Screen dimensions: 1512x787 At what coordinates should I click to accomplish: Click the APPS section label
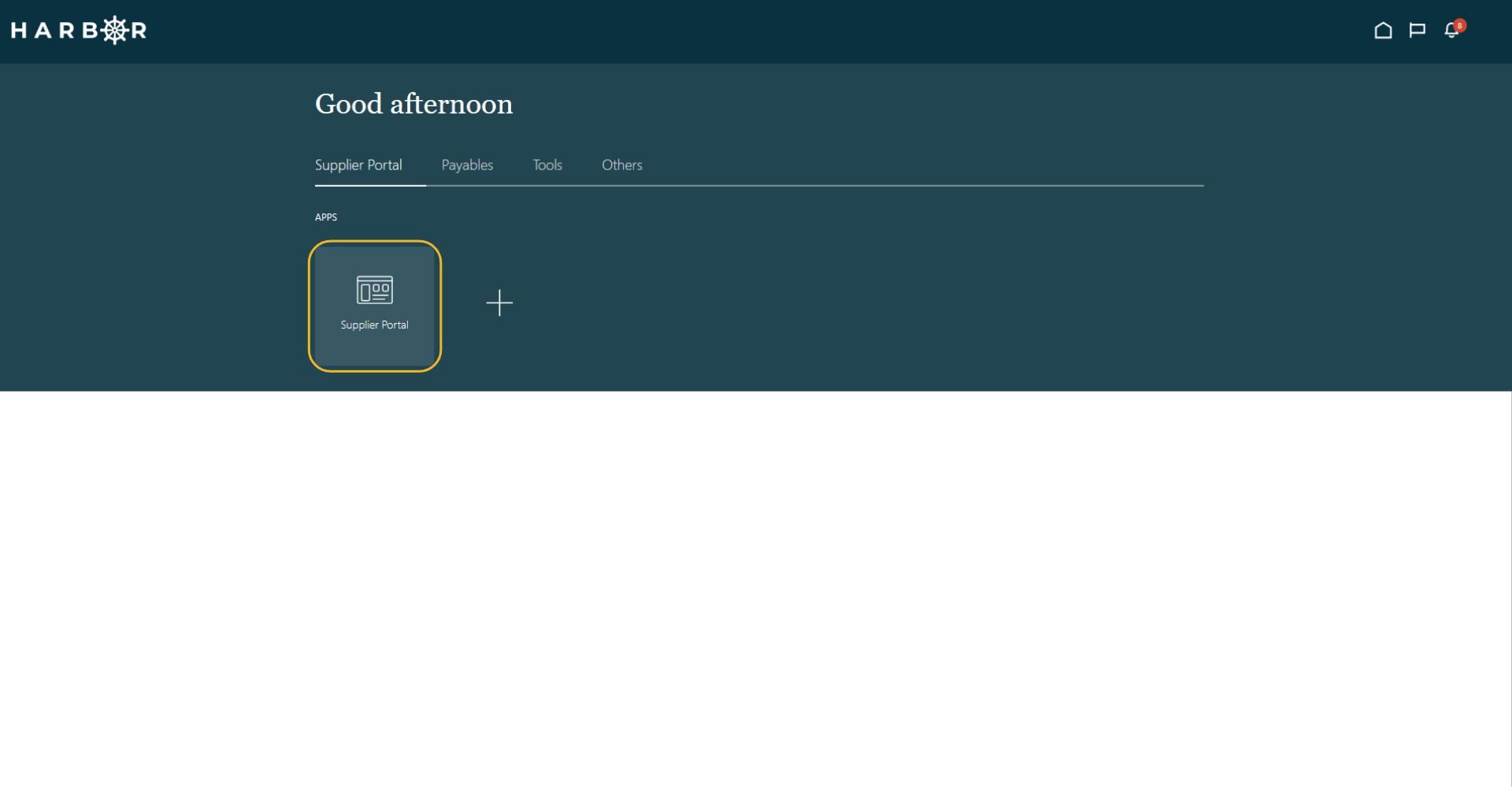(x=326, y=217)
